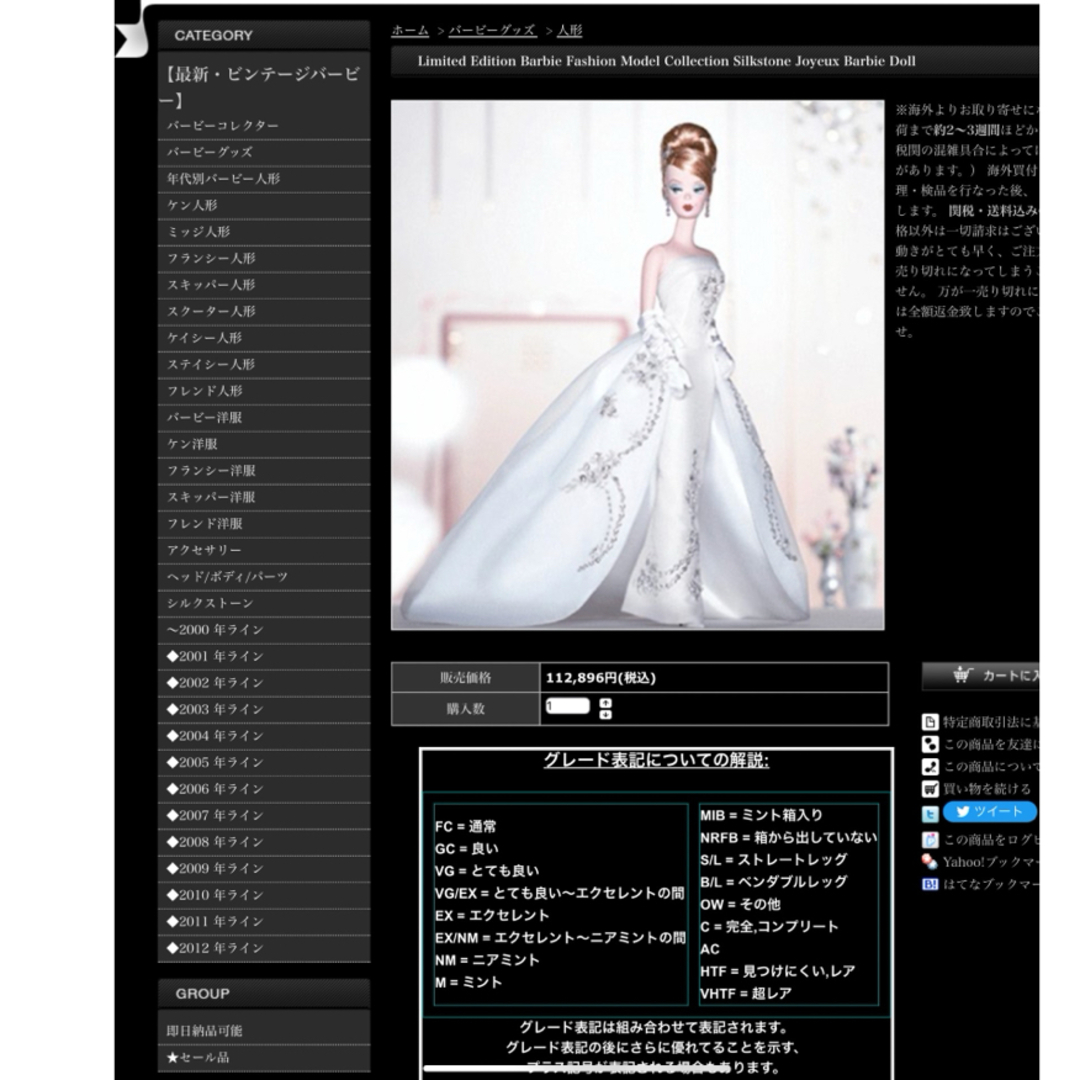Open the Yahoo!ブックマーク link text
The image size is (1080, 1080).
click(990, 862)
